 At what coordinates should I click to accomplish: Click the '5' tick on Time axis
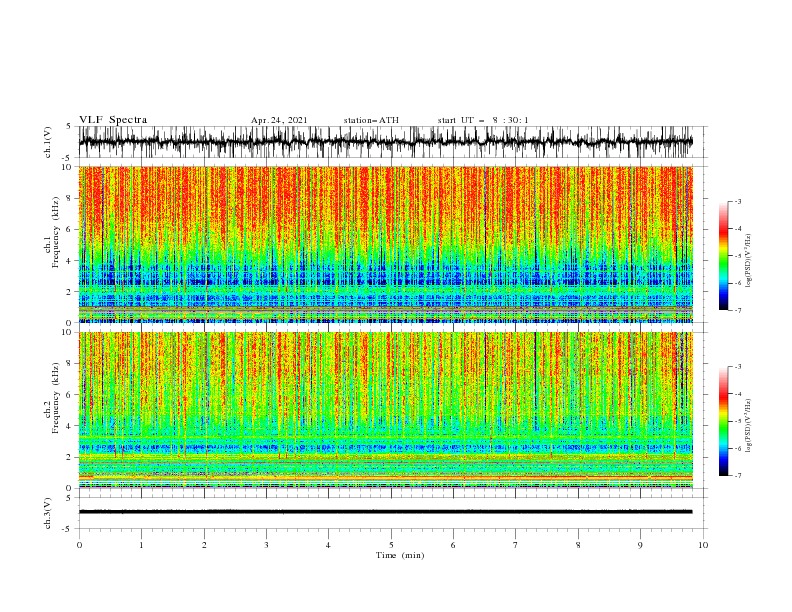click(x=391, y=545)
